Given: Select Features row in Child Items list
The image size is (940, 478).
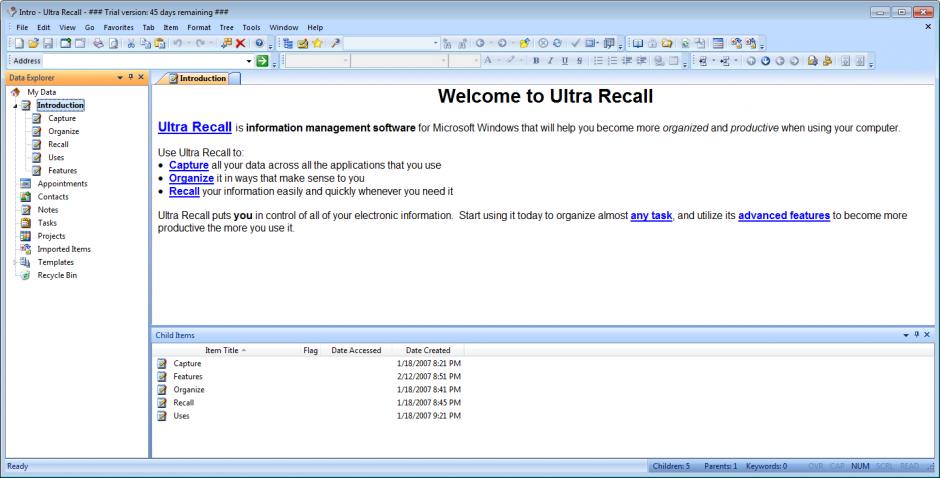Looking at the screenshot, I should coord(309,377).
